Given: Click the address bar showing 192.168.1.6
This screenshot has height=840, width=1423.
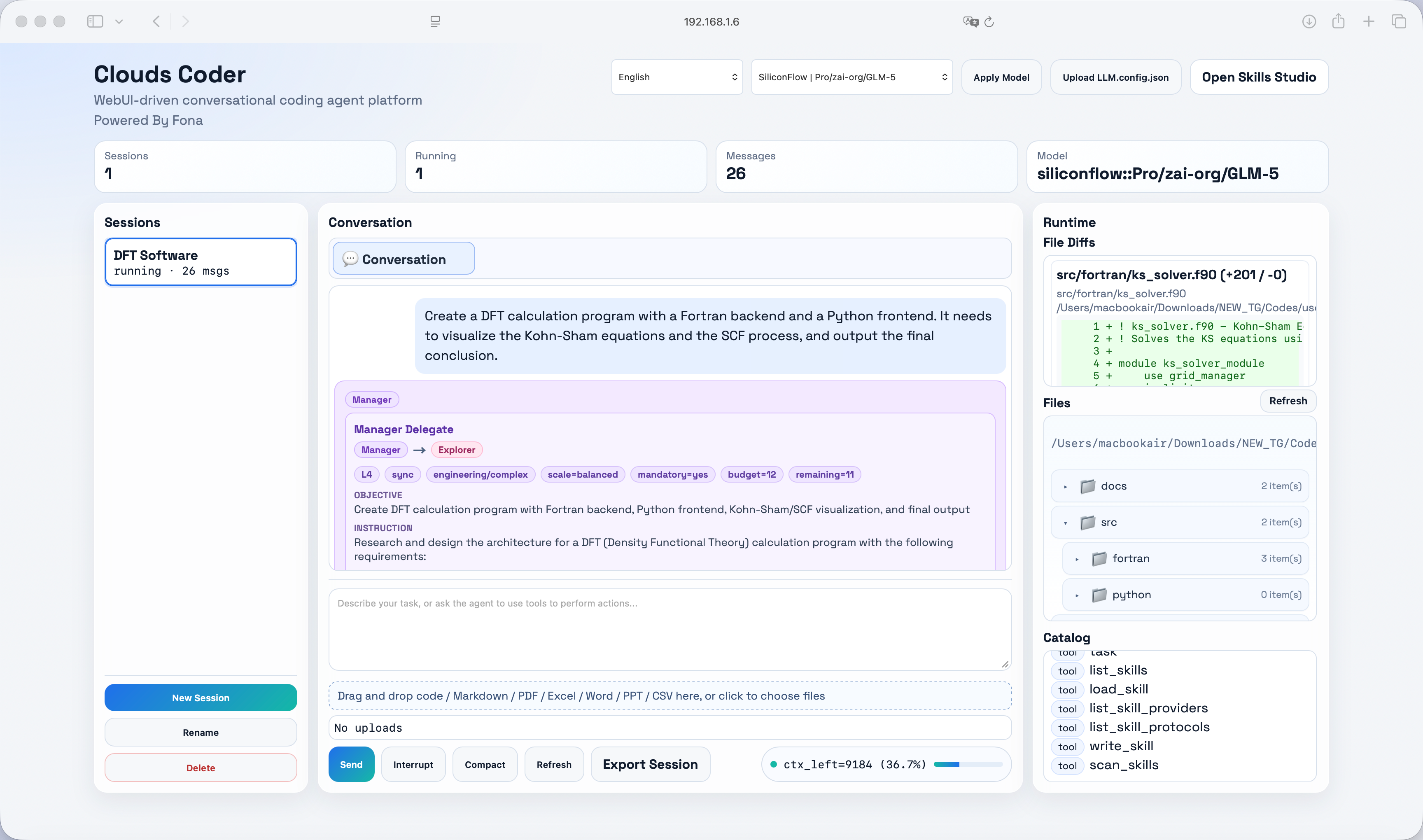Looking at the screenshot, I should (711, 21).
